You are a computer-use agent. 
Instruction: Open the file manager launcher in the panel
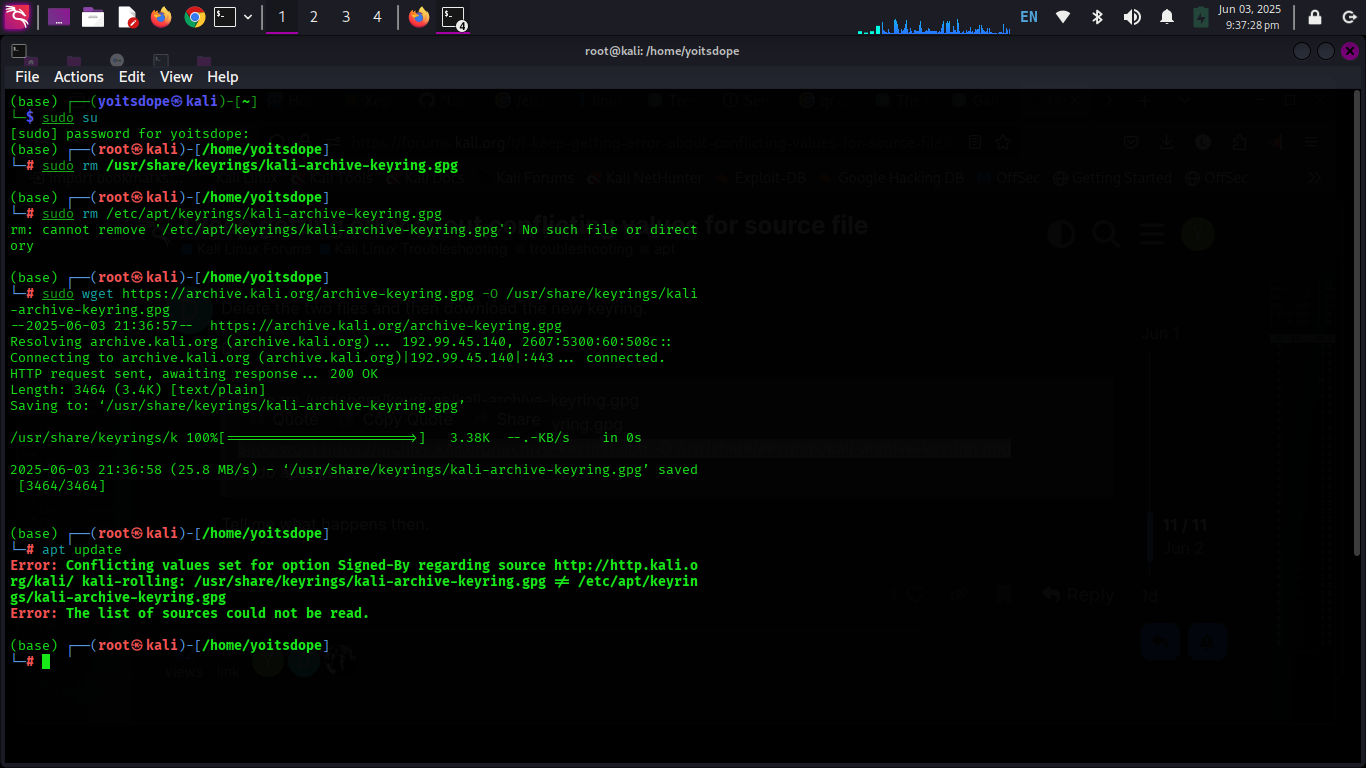(x=93, y=17)
